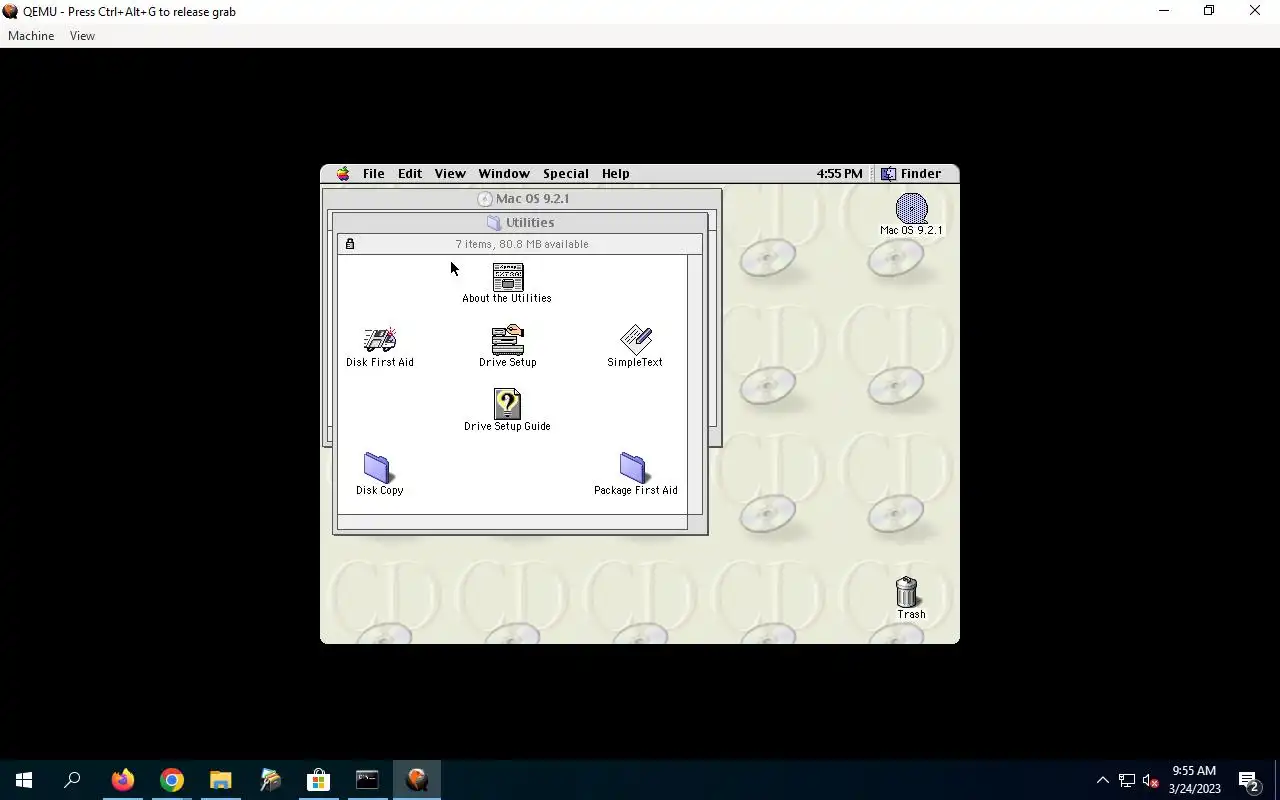This screenshot has height=800, width=1280.
Task: Click the 4:55 PM menu bar clock
Action: pos(839,174)
